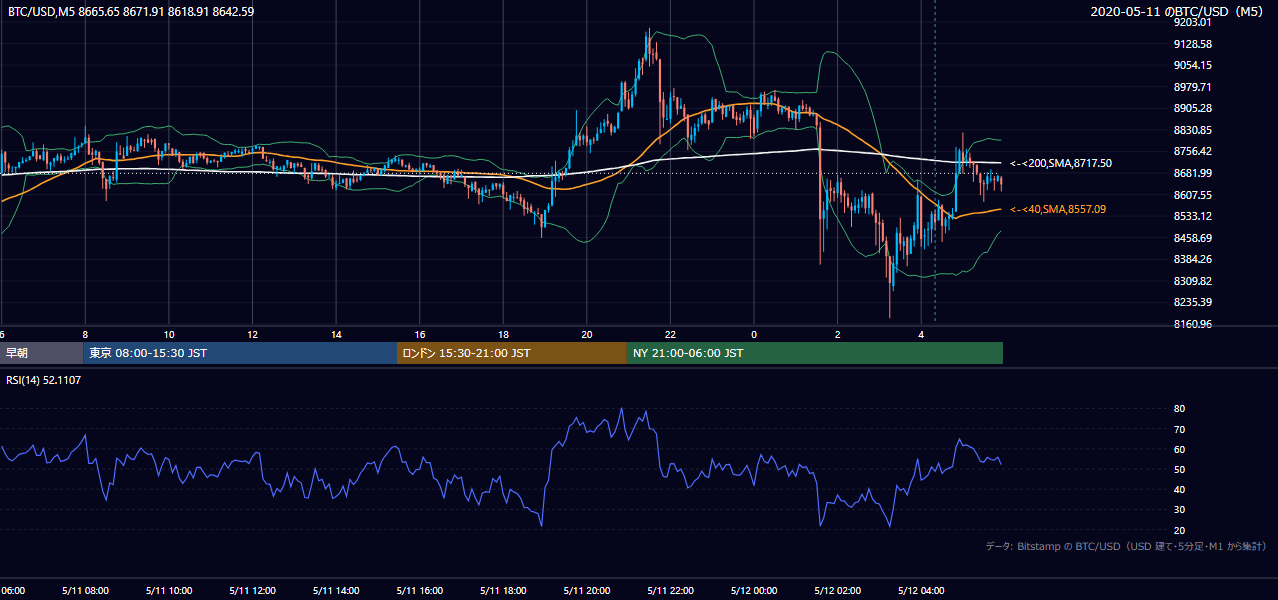Image resolution: width=1278 pixels, height=600 pixels.
Task: Click the Bitstamp data source credit text
Action: coord(1126,546)
